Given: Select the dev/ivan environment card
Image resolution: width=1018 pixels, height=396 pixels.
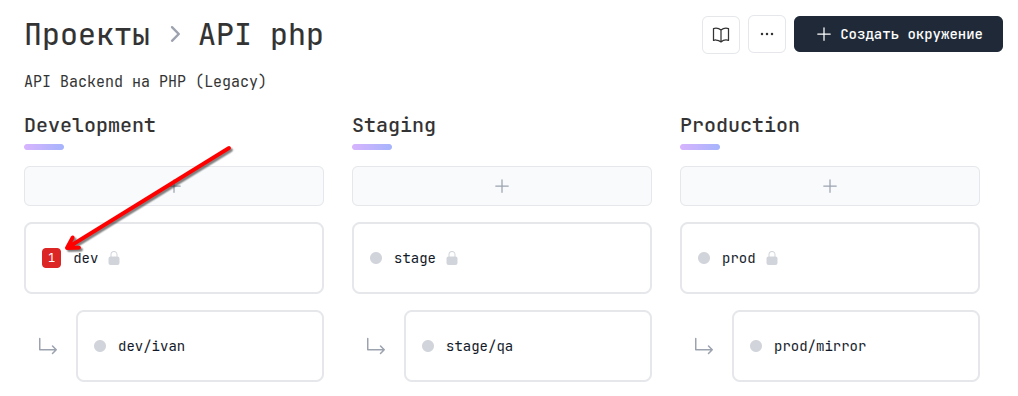Looking at the screenshot, I should (200, 346).
